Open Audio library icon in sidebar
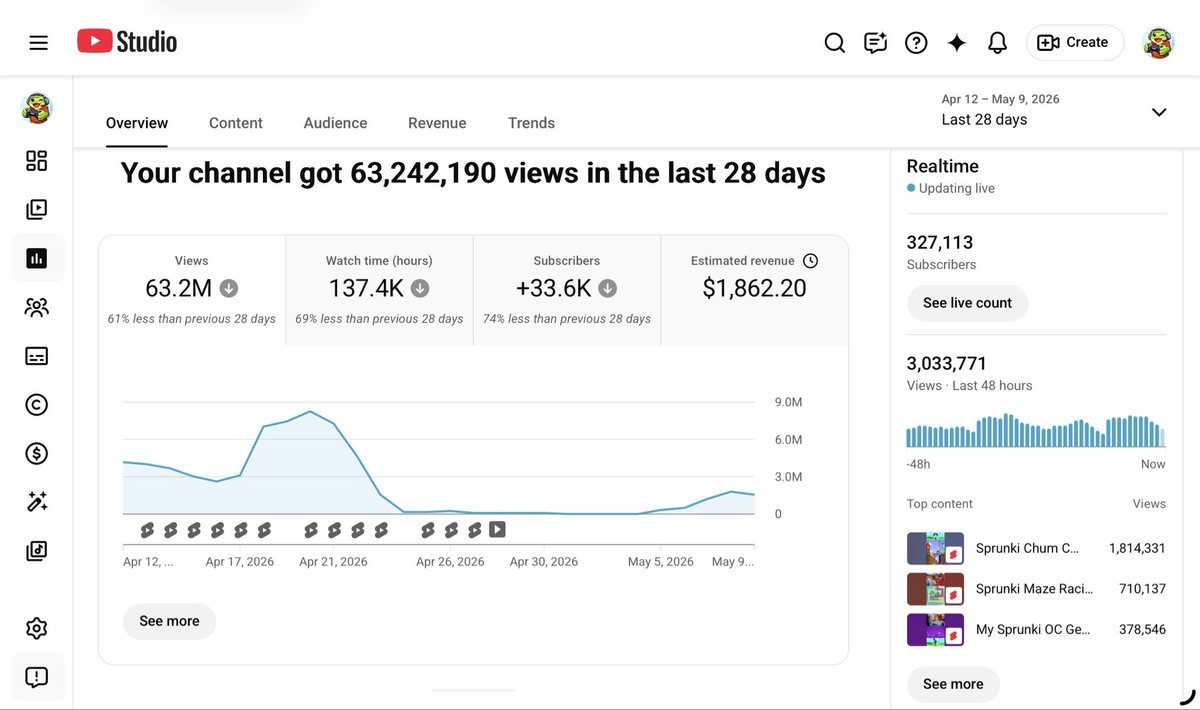This screenshot has height=710, width=1200. click(x=37, y=551)
